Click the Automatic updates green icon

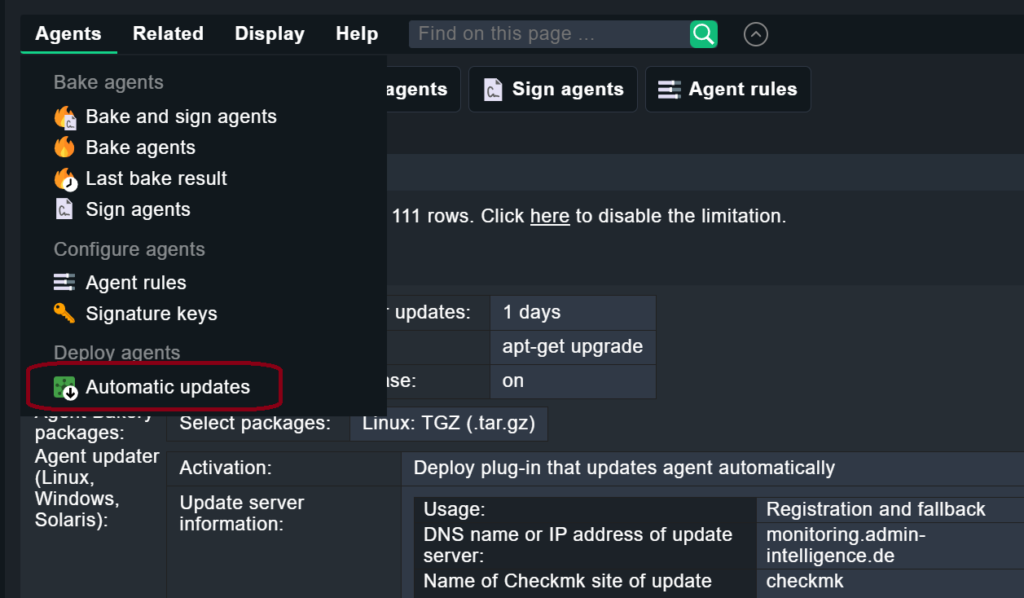click(x=65, y=388)
